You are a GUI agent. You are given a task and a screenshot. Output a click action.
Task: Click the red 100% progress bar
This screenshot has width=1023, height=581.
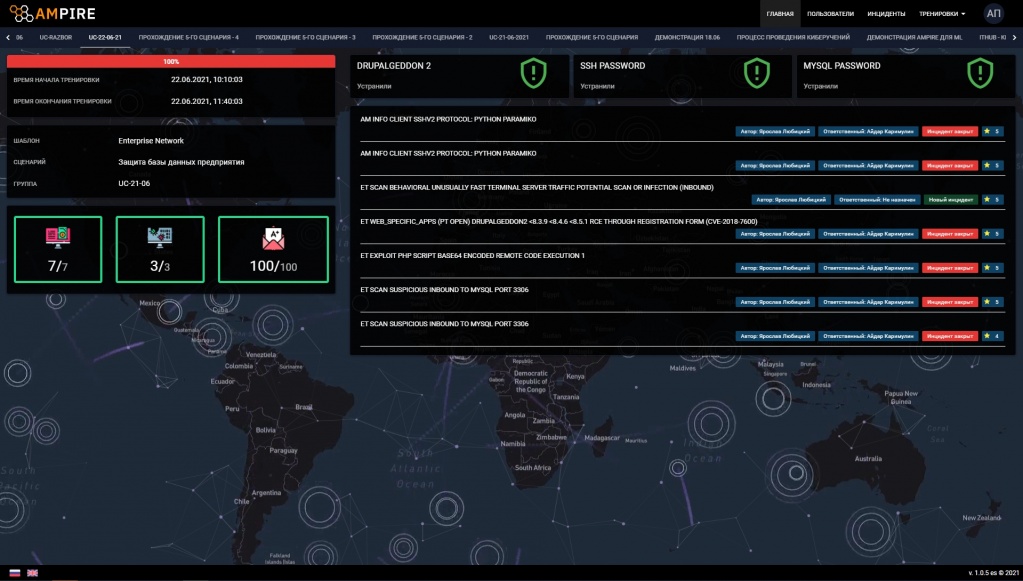coord(171,61)
